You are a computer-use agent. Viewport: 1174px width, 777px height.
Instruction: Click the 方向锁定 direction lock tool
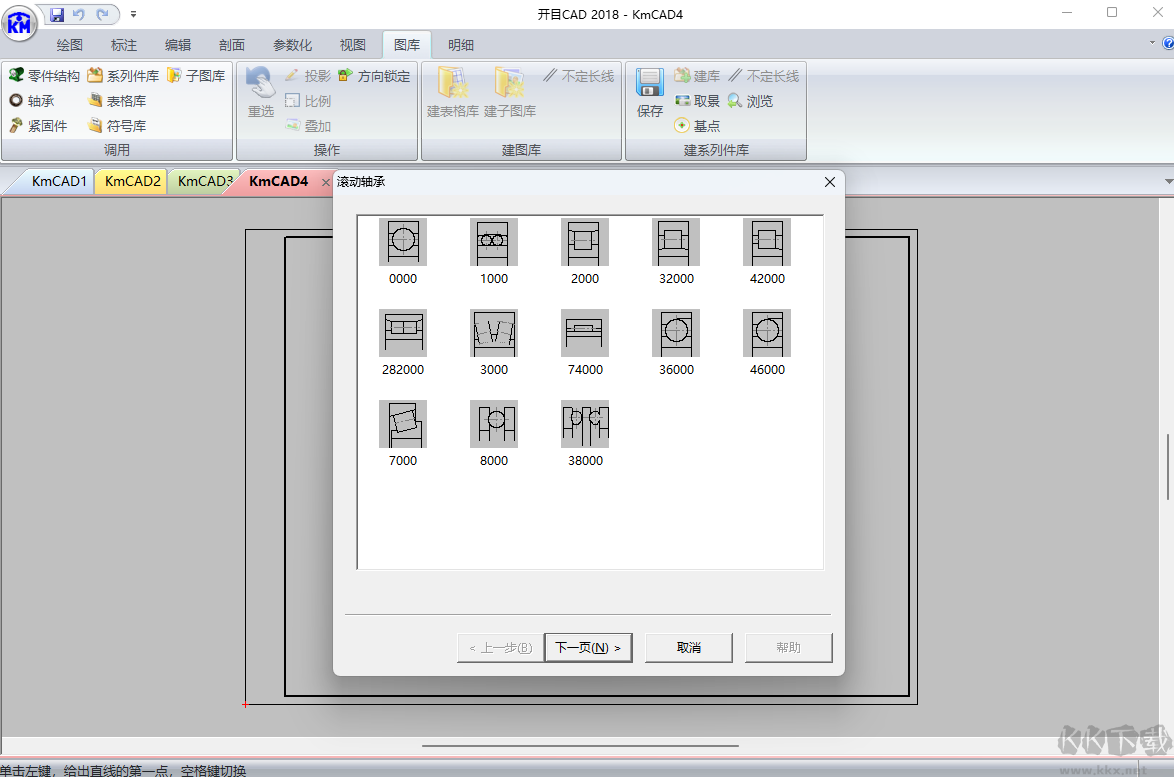coord(374,76)
